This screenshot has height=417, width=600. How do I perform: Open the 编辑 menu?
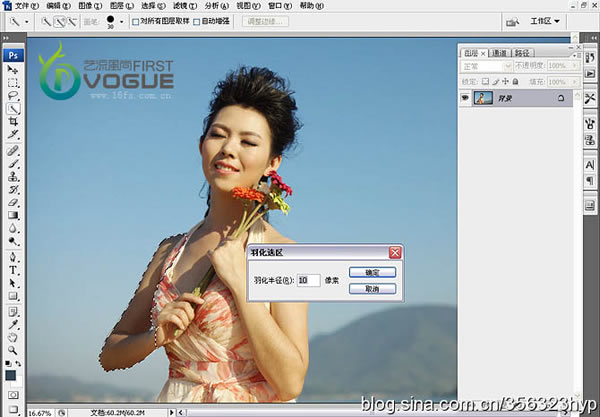pyautogui.click(x=59, y=6)
